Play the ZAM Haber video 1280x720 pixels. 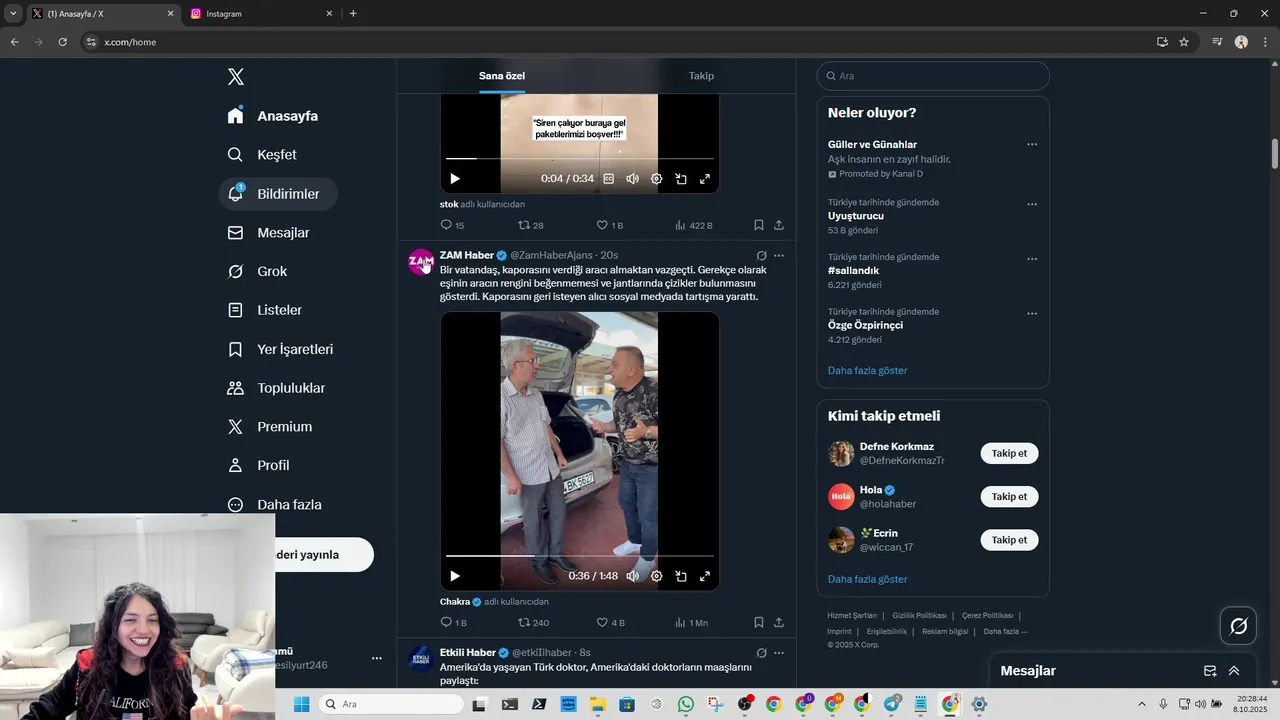pyautogui.click(x=455, y=576)
